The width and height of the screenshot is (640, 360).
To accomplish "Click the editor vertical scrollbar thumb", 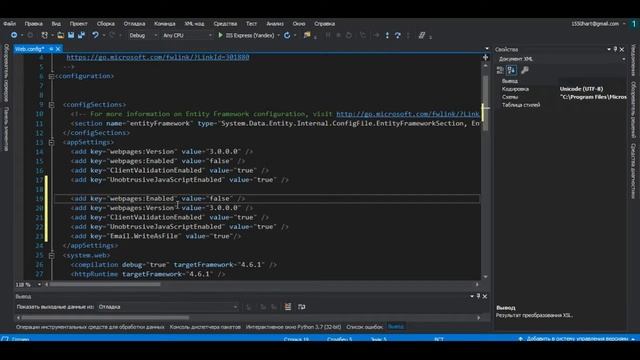I will click(485, 103).
